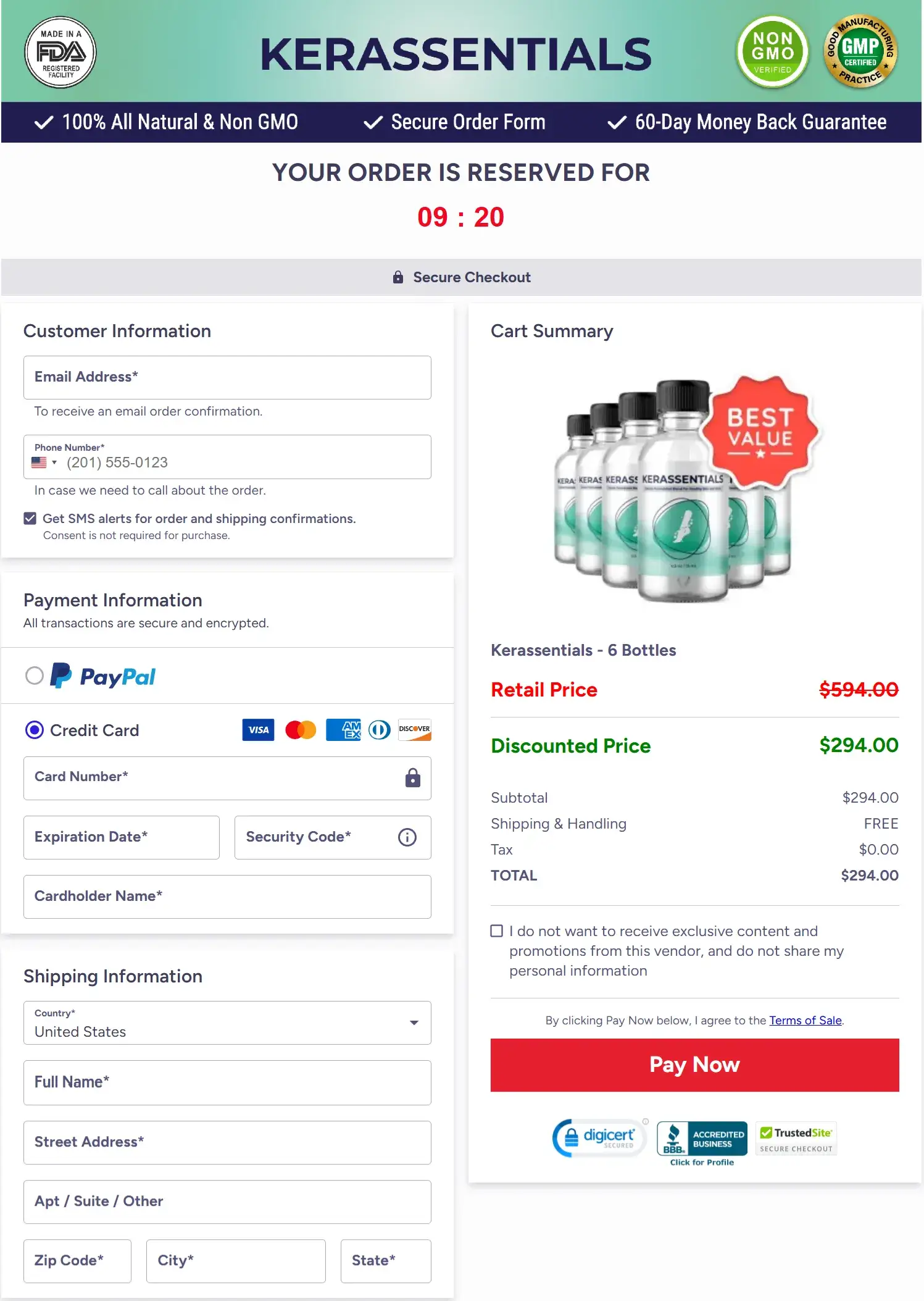
Task: Select PayPal as payment method
Action: point(35,676)
